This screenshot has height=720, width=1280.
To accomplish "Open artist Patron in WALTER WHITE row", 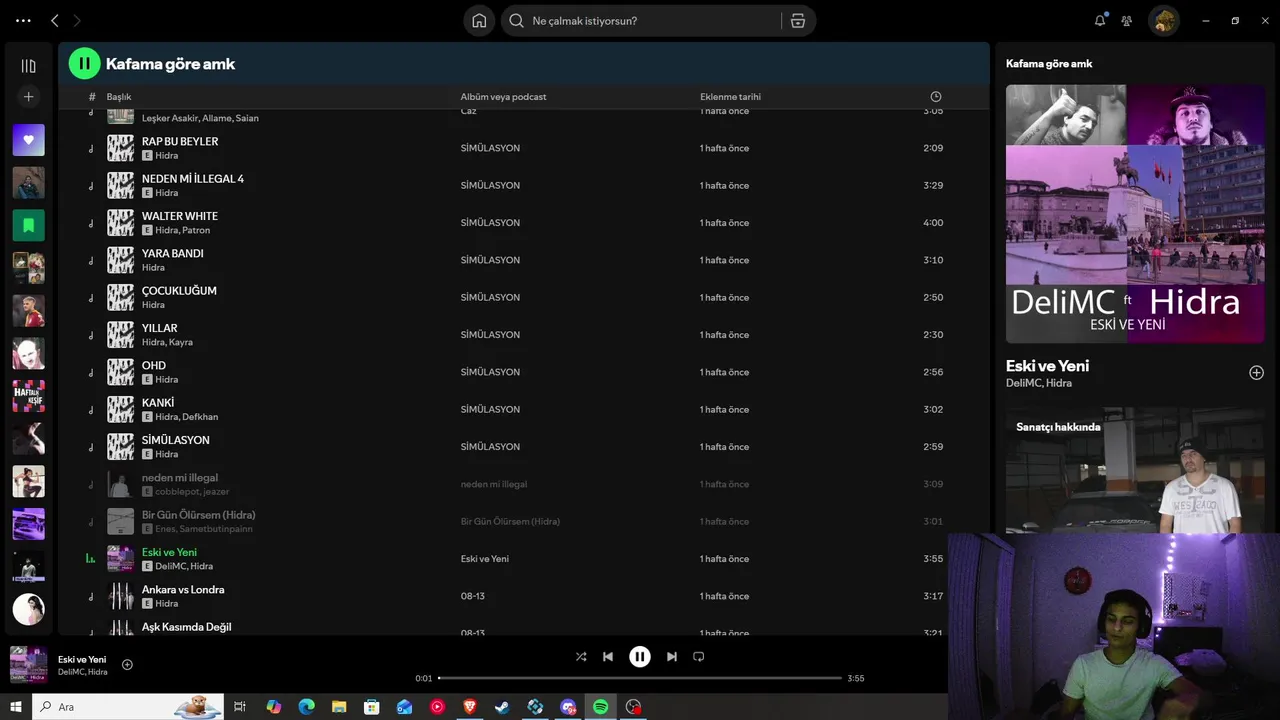I will click(x=196, y=230).
